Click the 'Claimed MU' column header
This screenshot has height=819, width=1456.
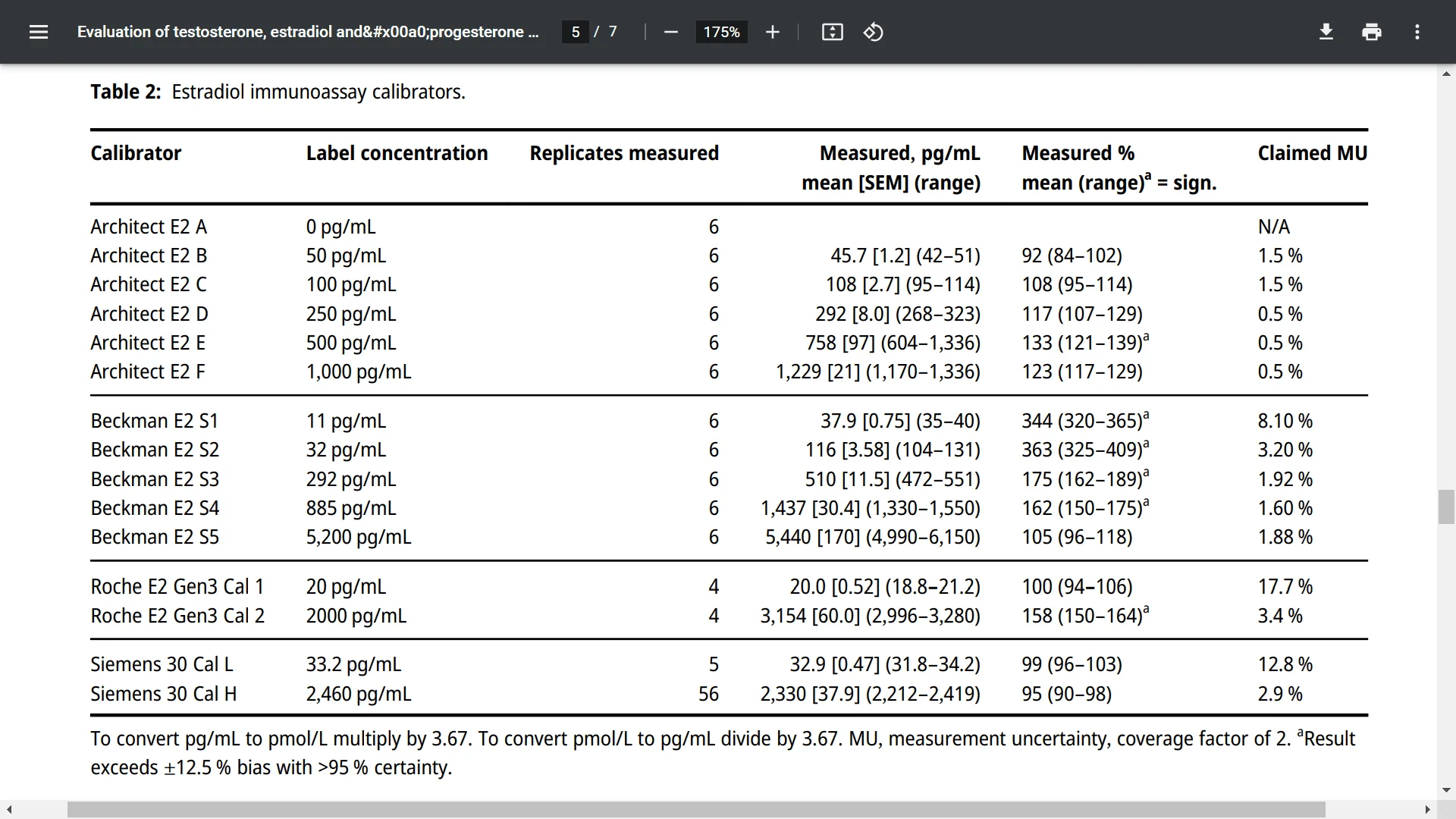click(1313, 153)
